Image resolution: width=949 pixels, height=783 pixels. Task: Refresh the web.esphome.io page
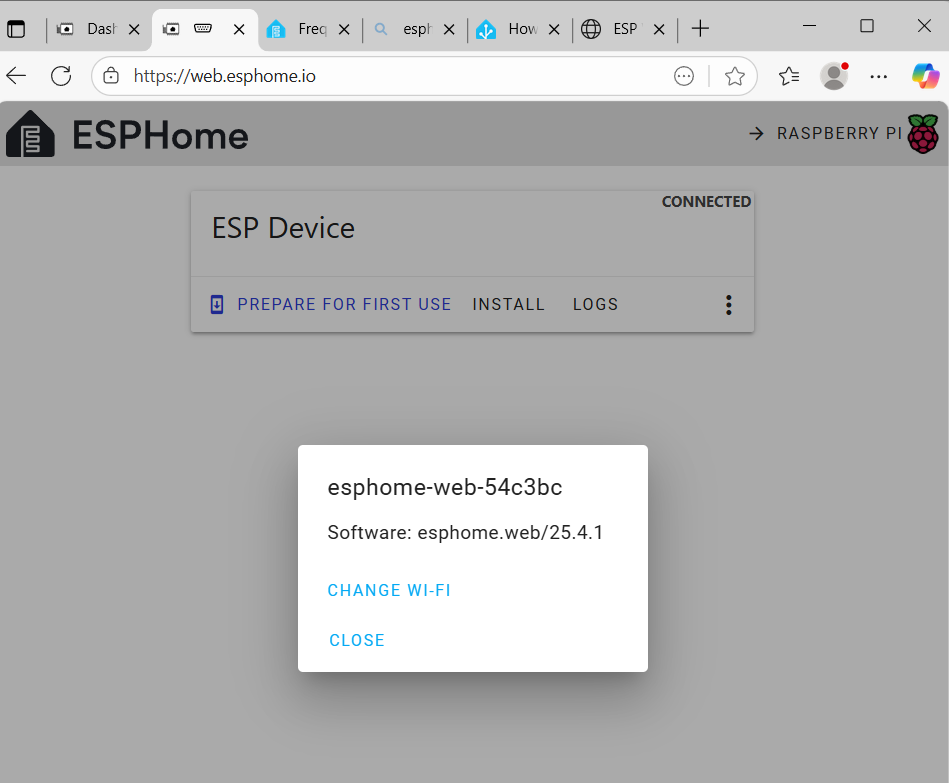[x=61, y=76]
